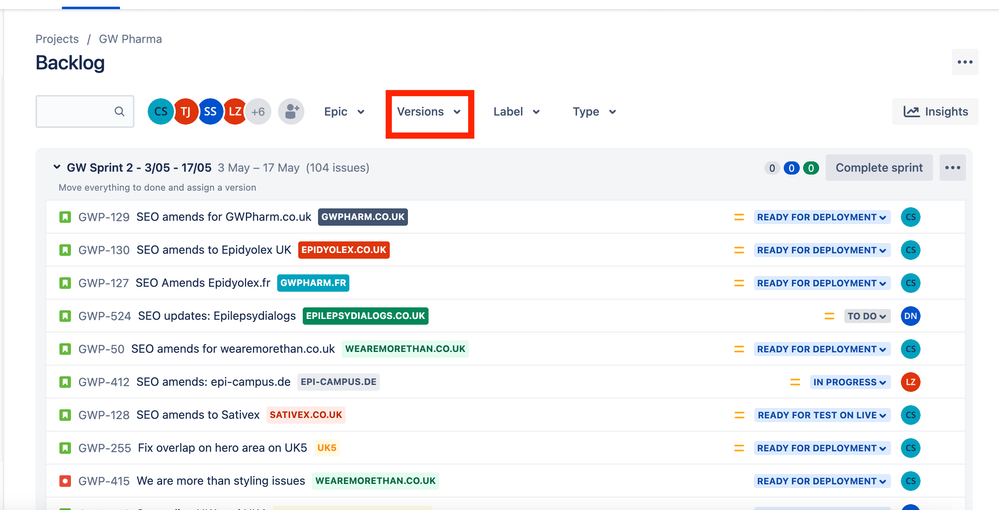Click CS assignee avatar on GWP-128 row
999x510 pixels.
(910, 415)
